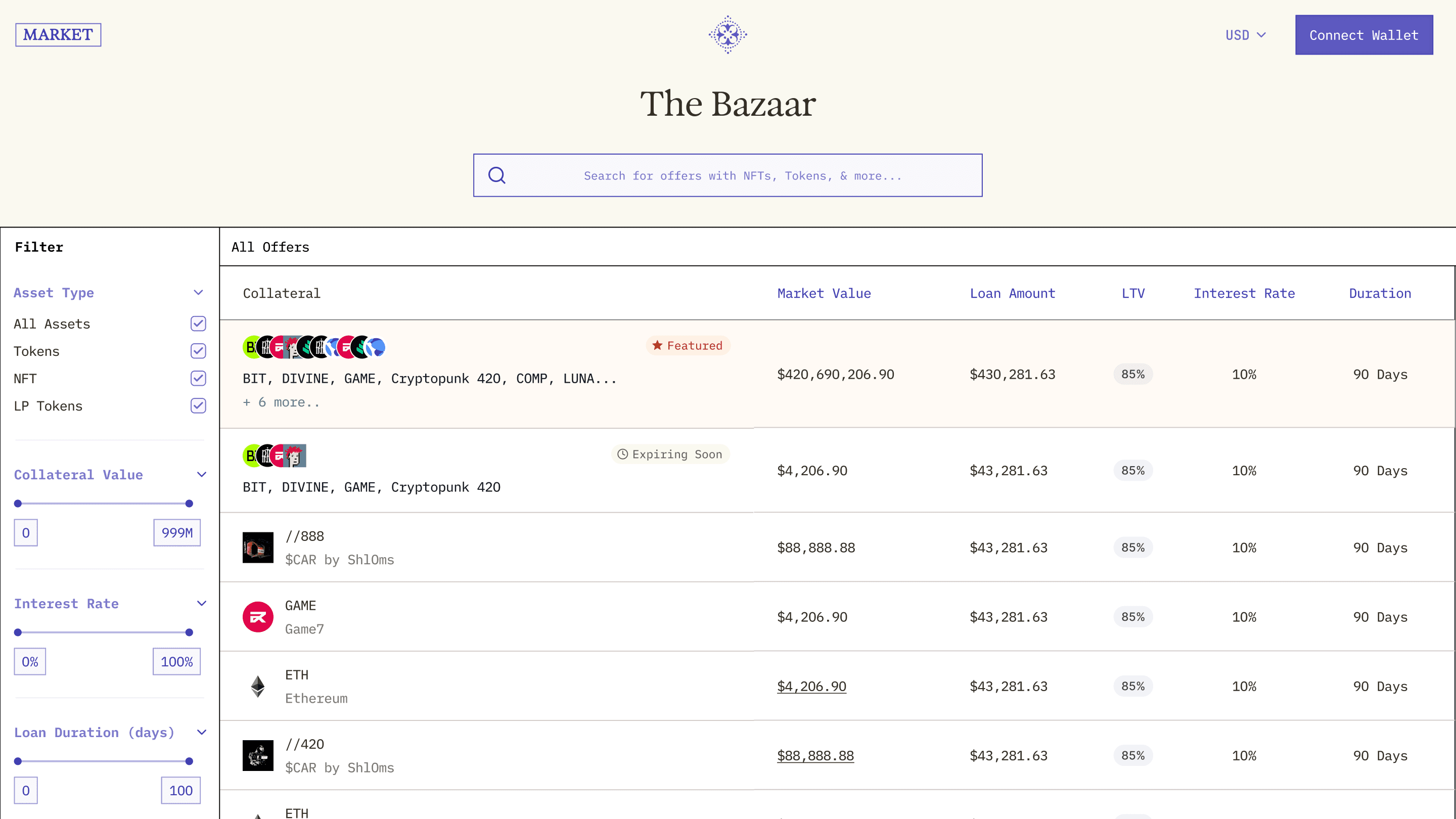
Task: Disable the LP Tokens checkbox
Action: [198, 406]
